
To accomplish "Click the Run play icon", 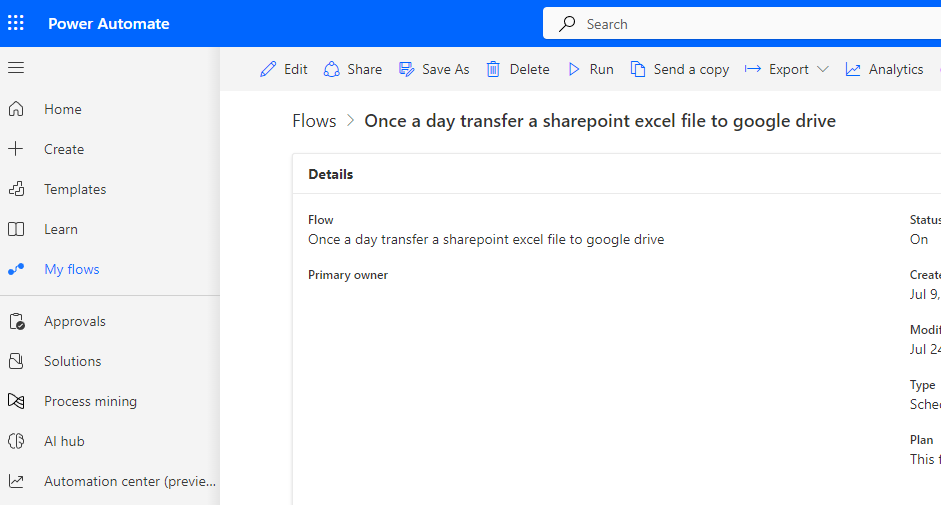I will [574, 69].
